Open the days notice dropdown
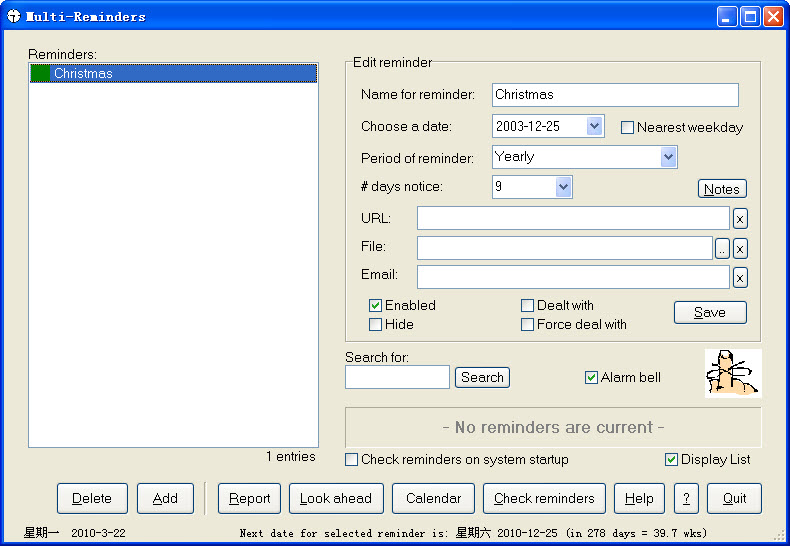790x546 pixels. point(563,187)
